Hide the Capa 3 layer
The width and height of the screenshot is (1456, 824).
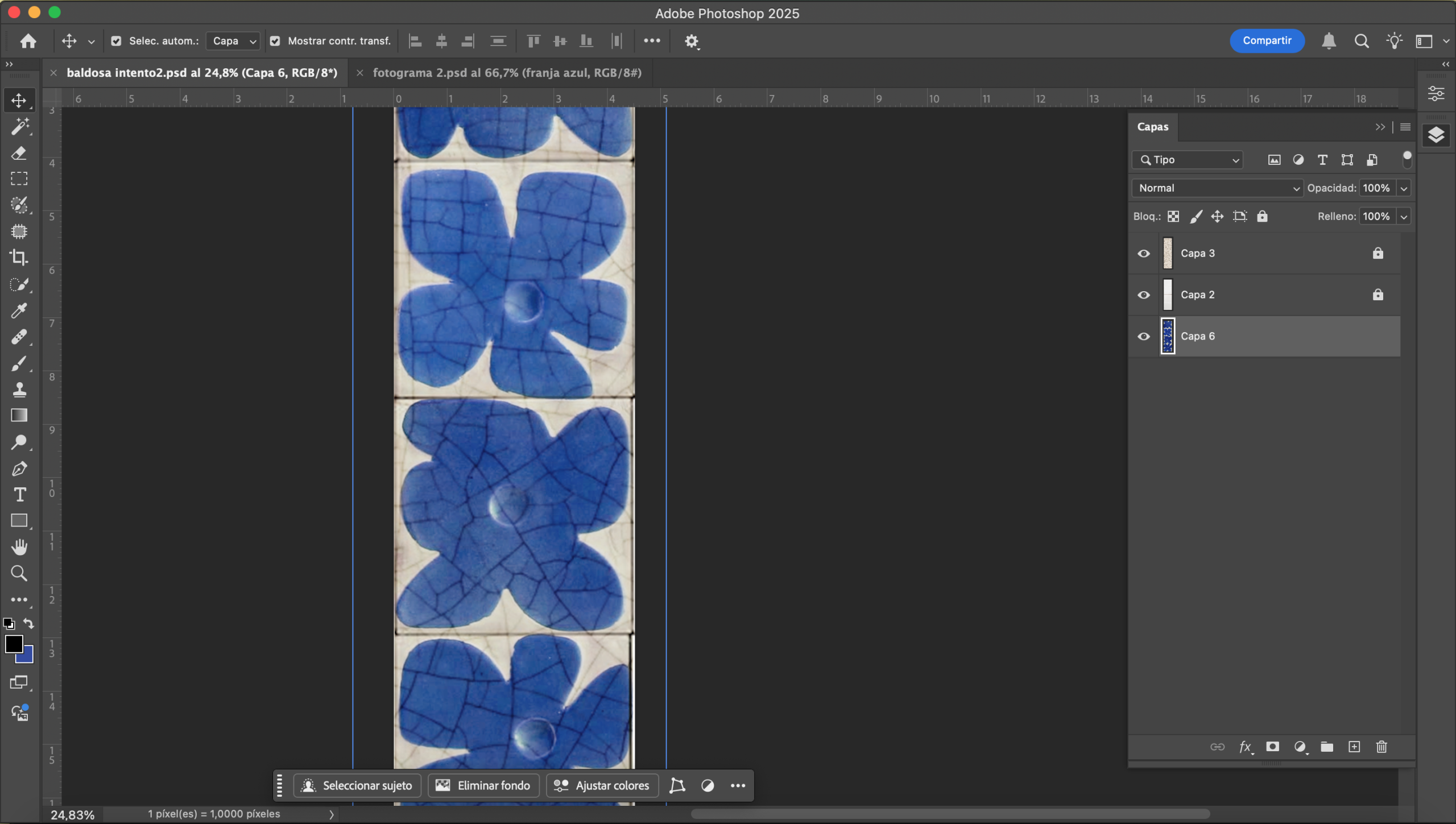tap(1144, 254)
